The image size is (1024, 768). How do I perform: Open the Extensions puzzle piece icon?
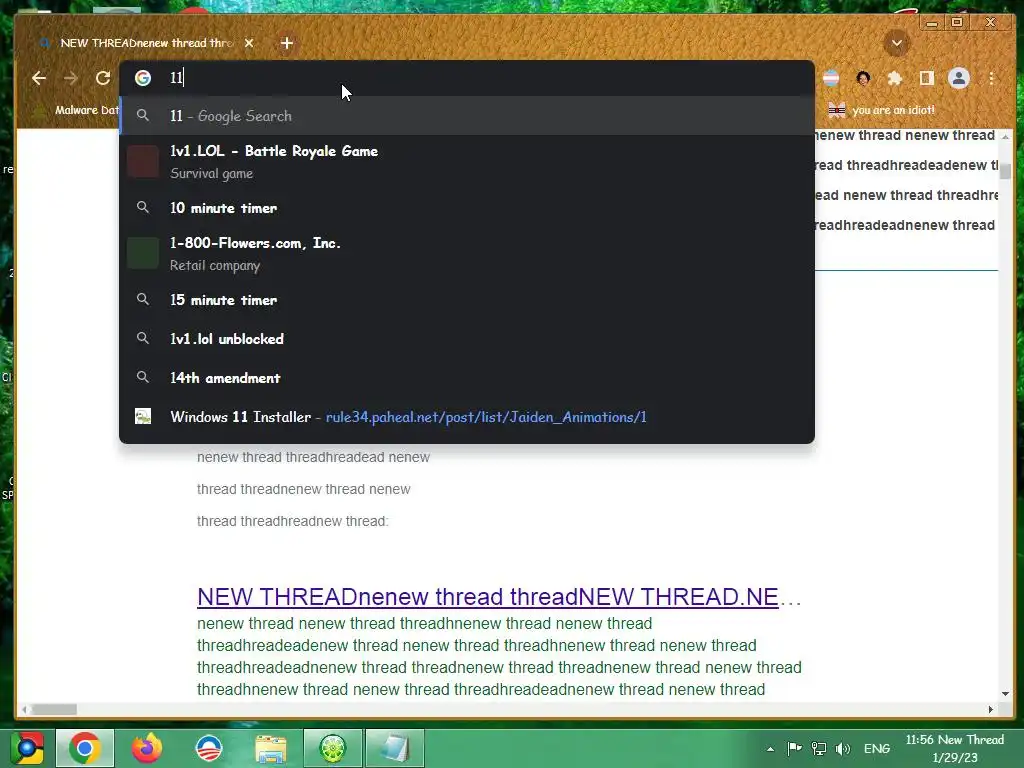[895, 78]
